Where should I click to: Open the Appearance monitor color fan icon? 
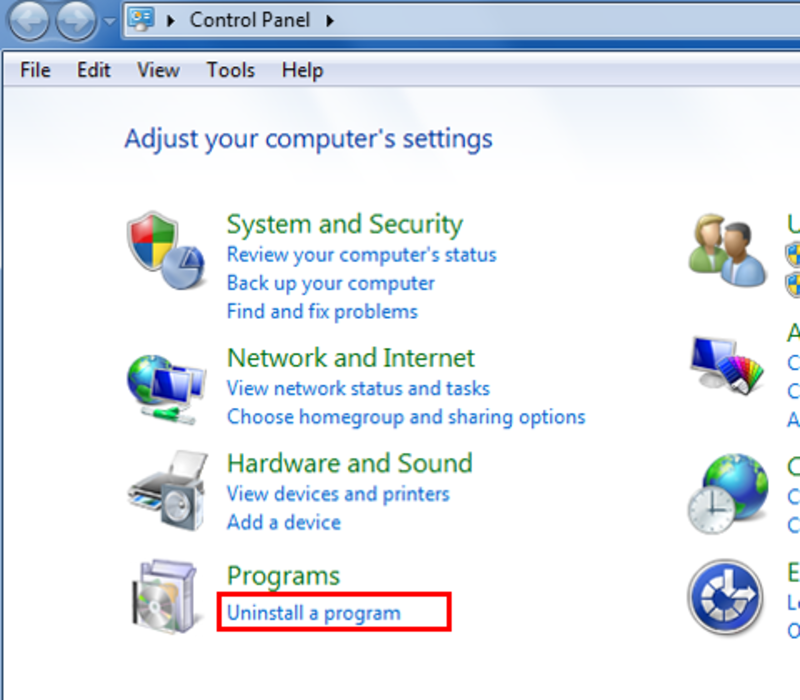tap(727, 364)
